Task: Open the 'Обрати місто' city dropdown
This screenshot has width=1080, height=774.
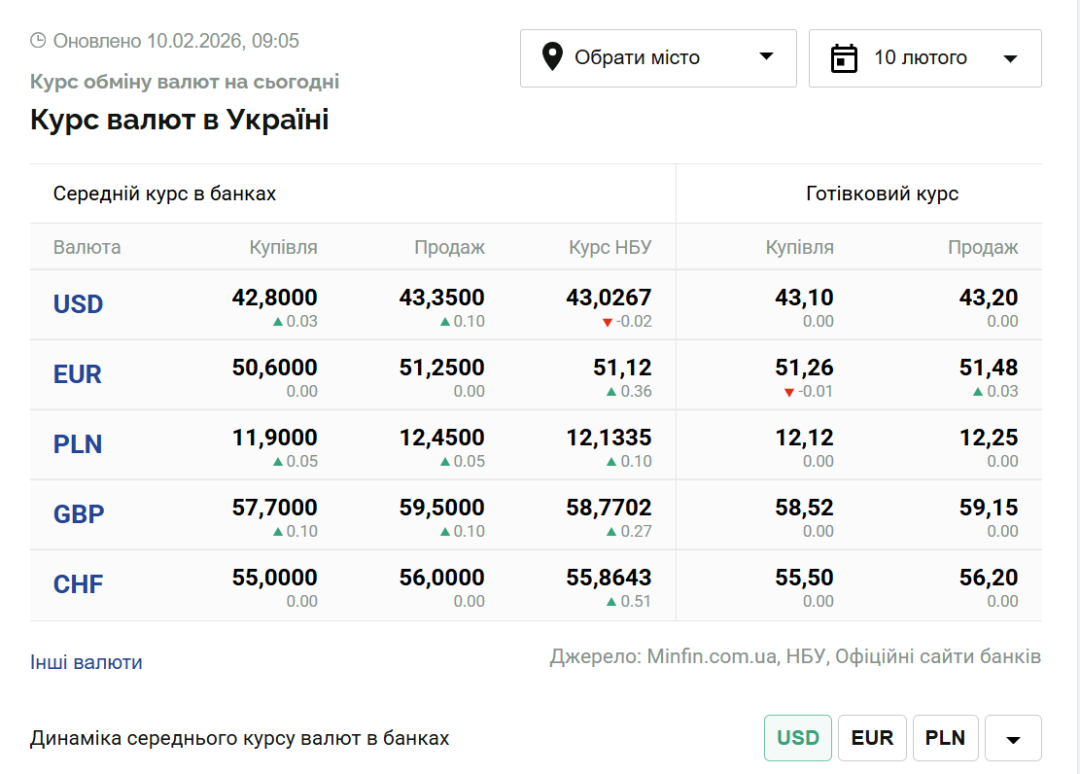Action: [x=658, y=58]
